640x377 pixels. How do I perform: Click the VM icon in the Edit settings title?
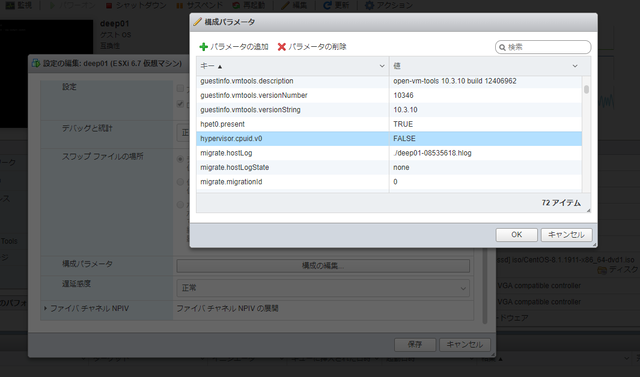(36, 63)
